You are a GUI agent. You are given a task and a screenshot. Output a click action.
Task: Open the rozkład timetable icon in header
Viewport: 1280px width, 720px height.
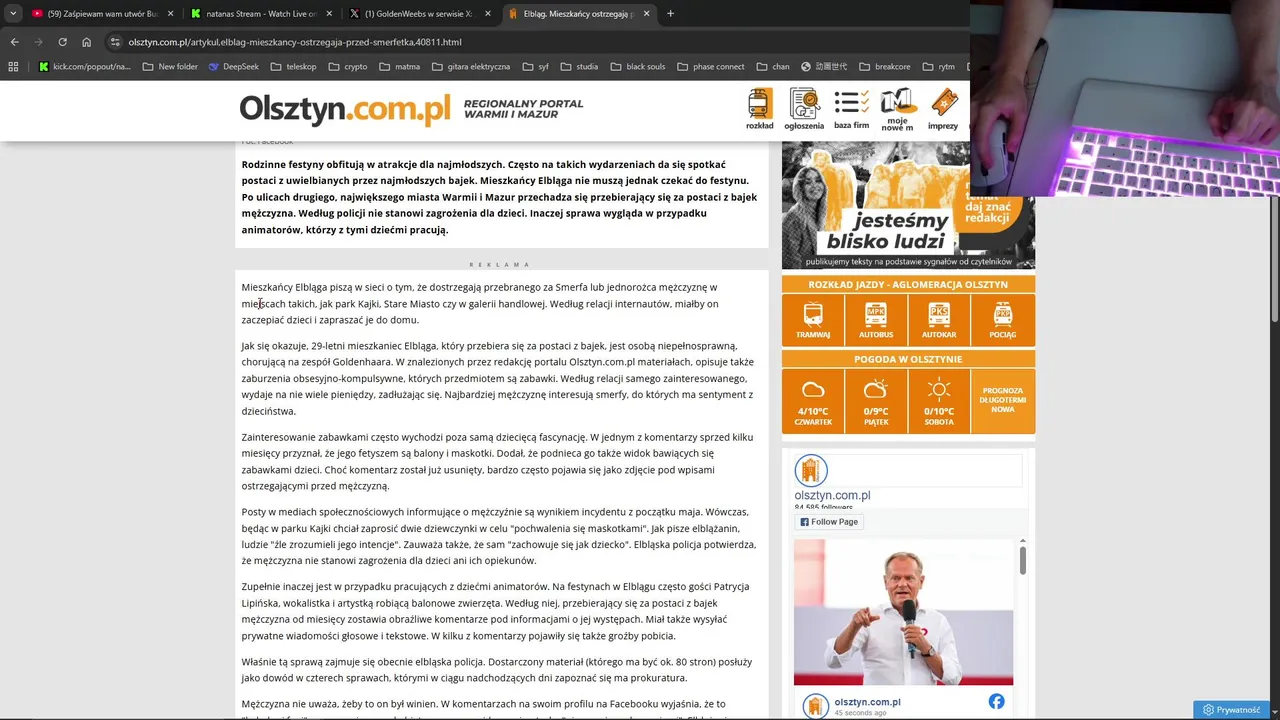coord(760,109)
